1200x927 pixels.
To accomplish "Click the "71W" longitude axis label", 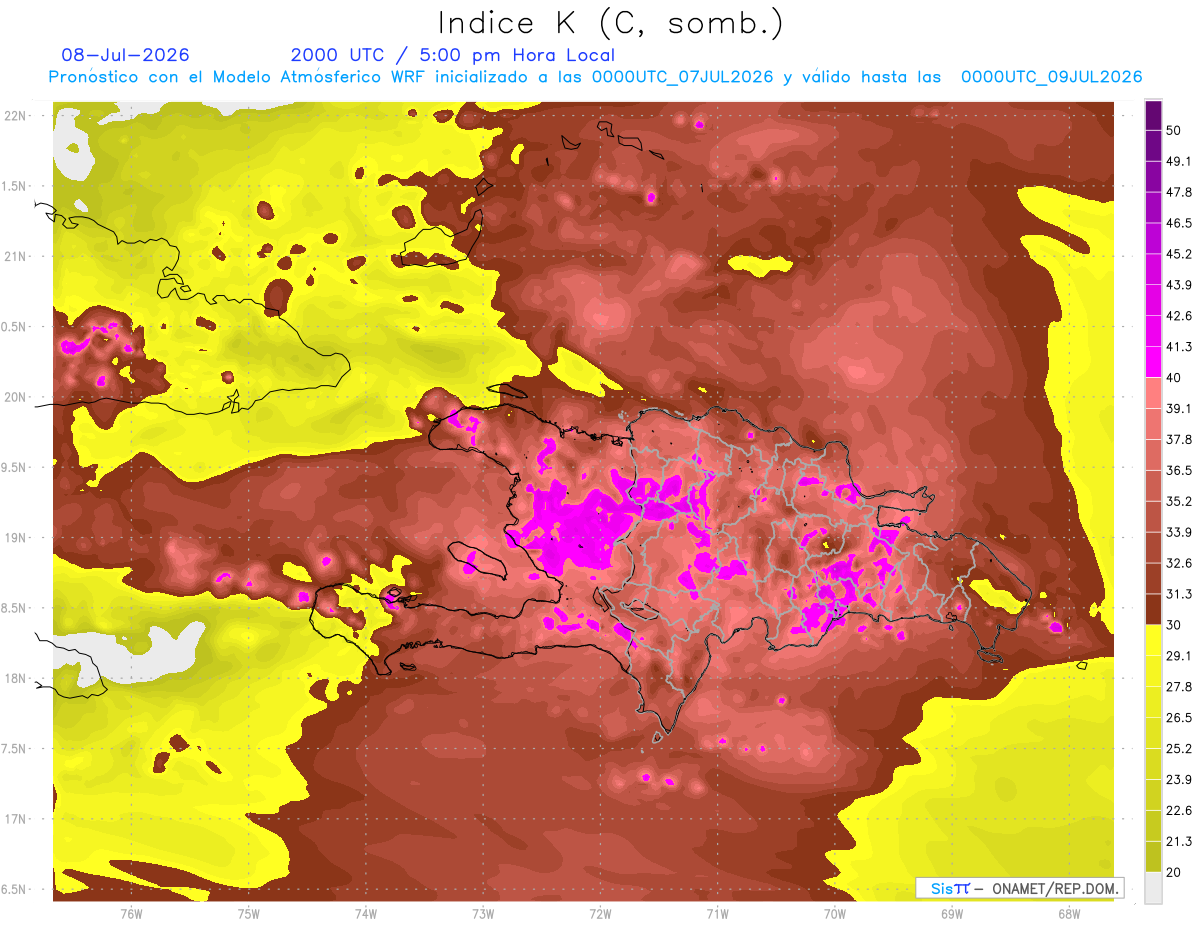I will coord(717,914).
